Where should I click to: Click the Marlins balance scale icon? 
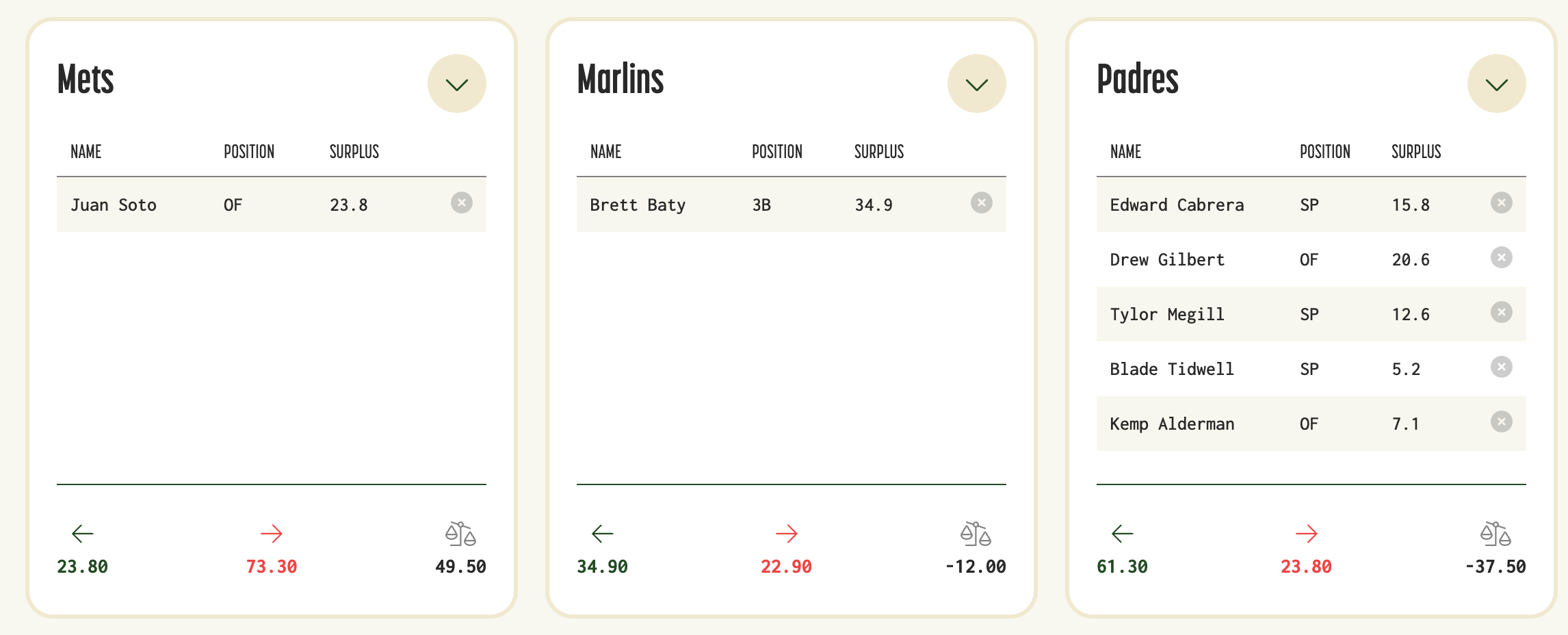(x=976, y=534)
